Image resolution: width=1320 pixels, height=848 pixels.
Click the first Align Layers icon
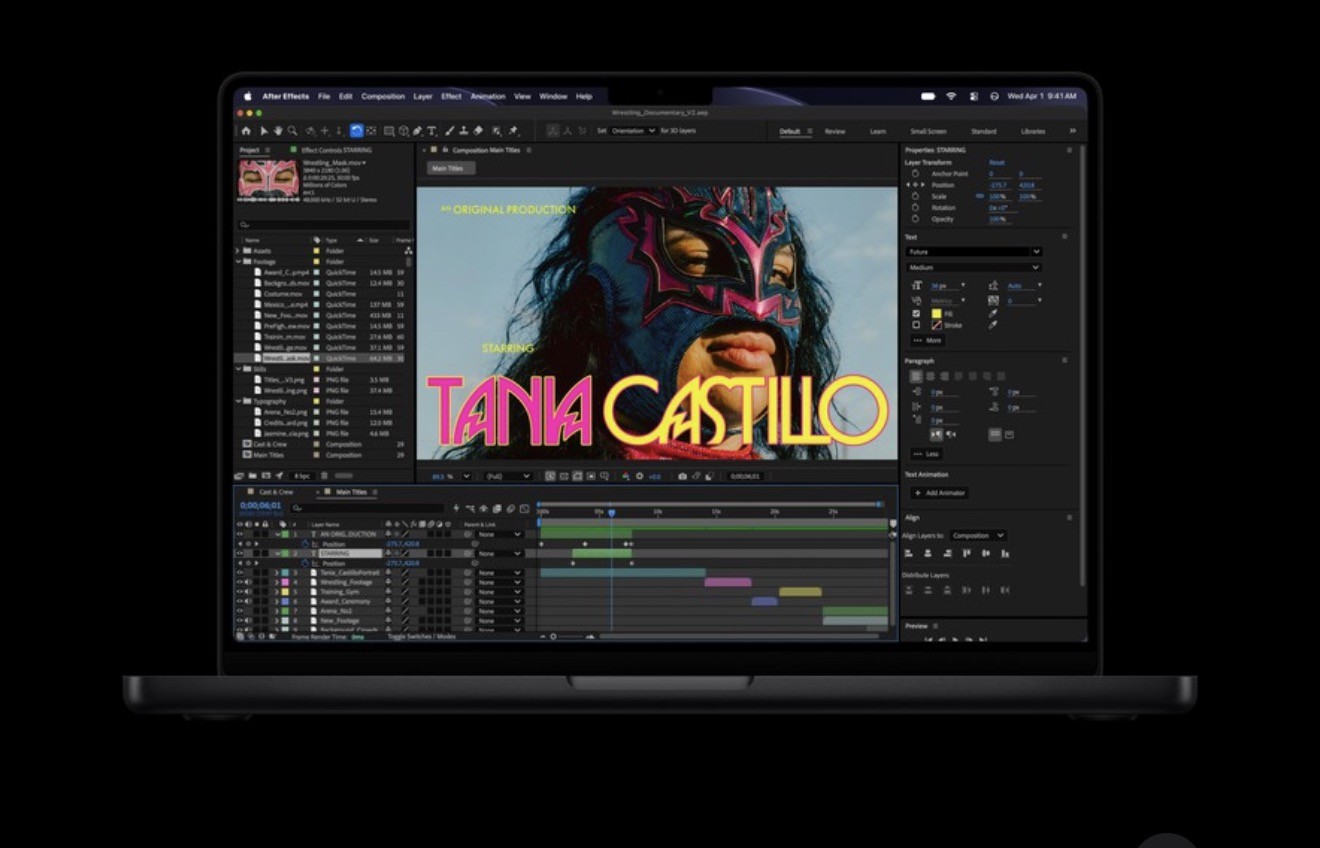(909, 553)
